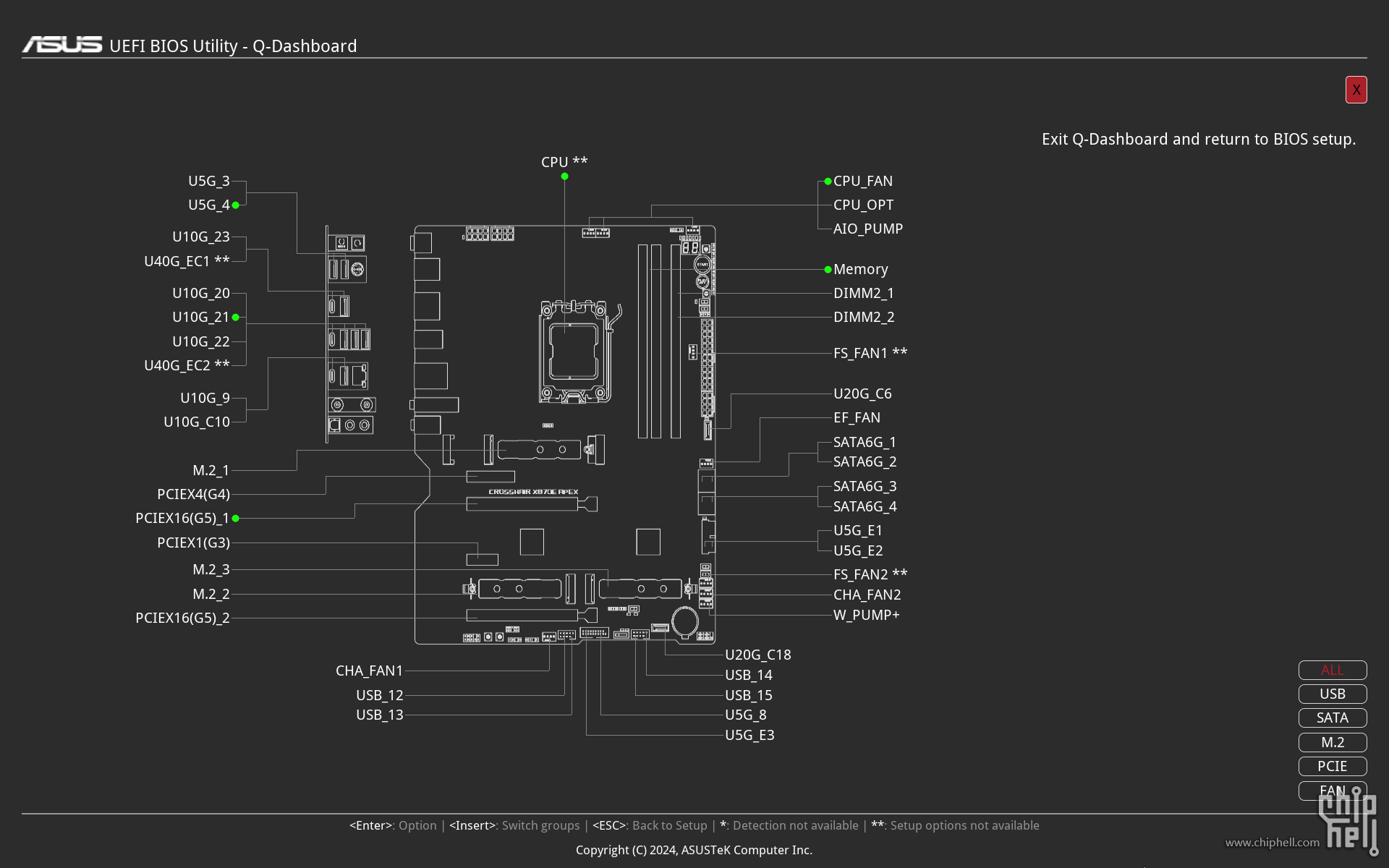1389x868 pixels.
Task: Select the U10G_22 port label
Action: pyautogui.click(x=200, y=341)
